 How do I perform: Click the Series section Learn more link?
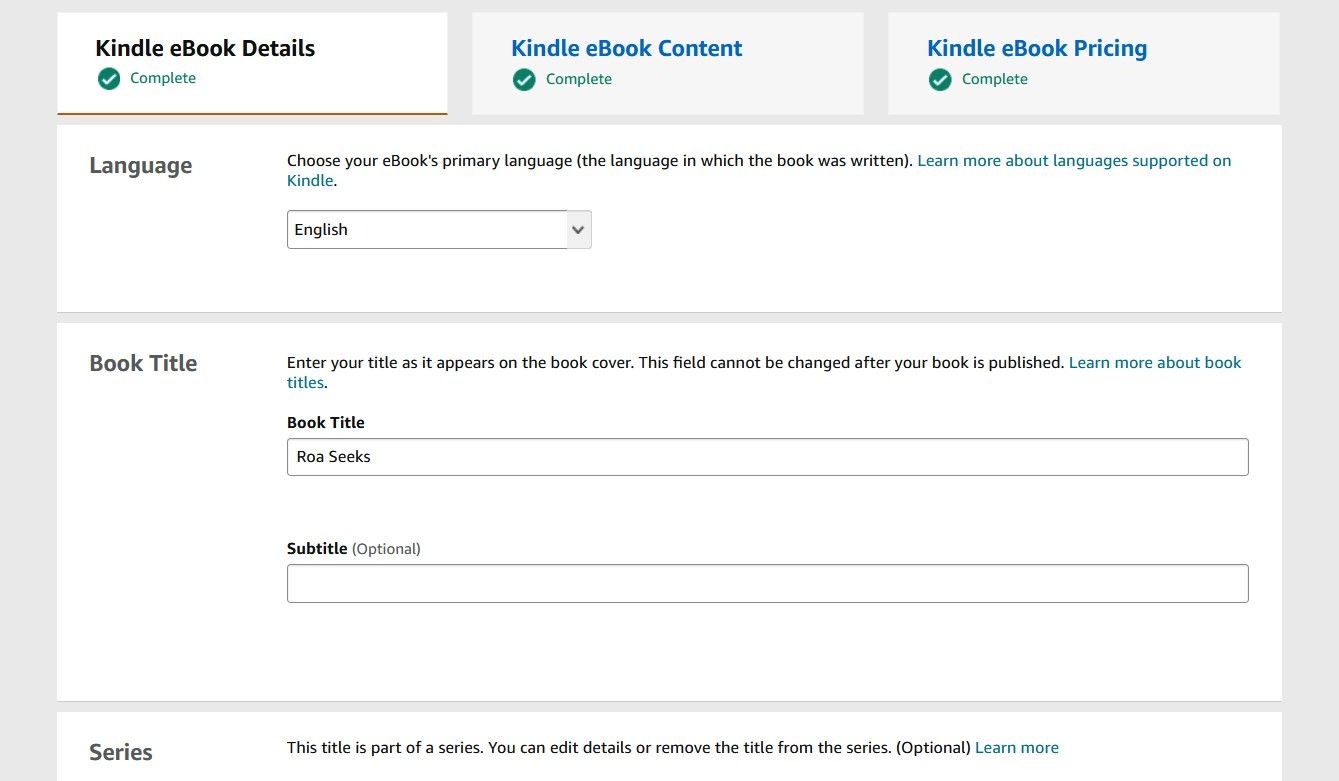[1017, 747]
